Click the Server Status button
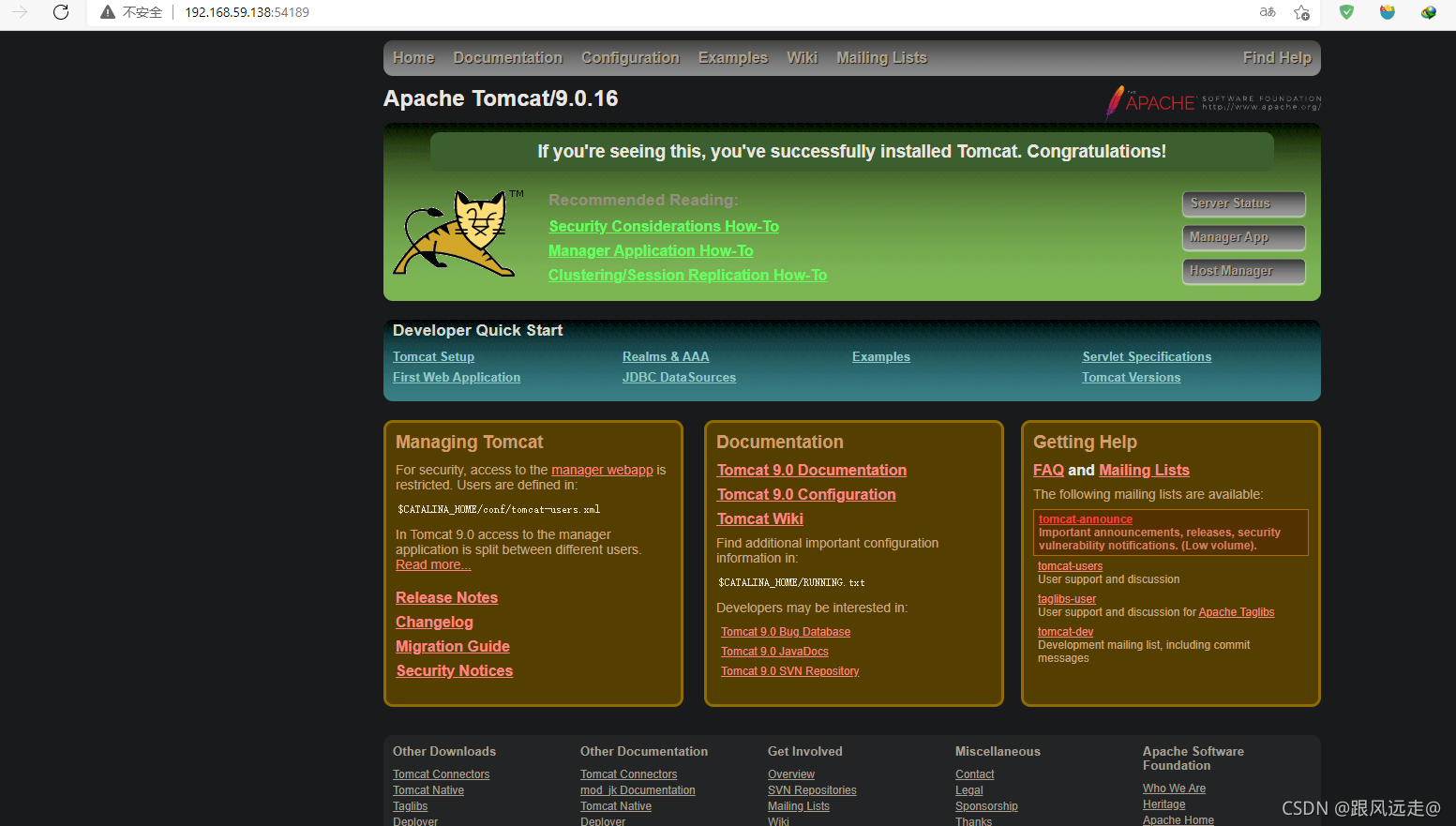The width and height of the screenshot is (1456, 826). [1243, 203]
